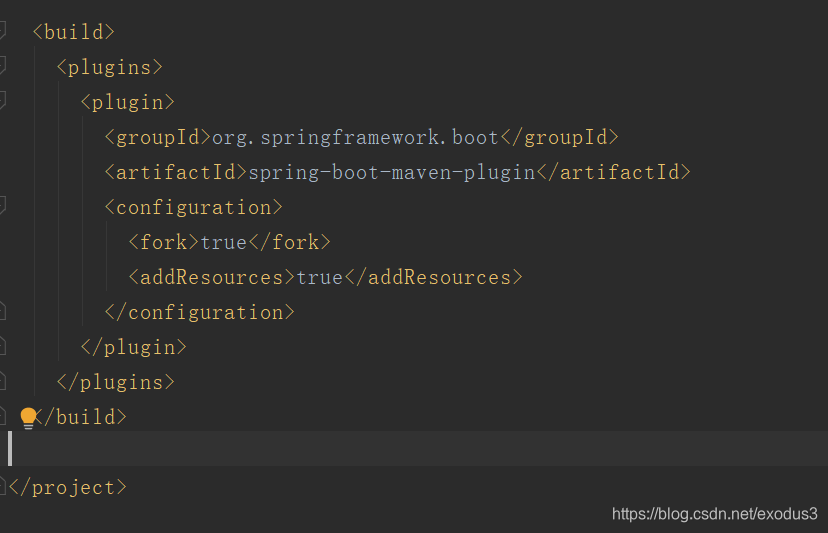Click the yellow lightbulb quick-fix icon

pyautogui.click(x=29, y=418)
